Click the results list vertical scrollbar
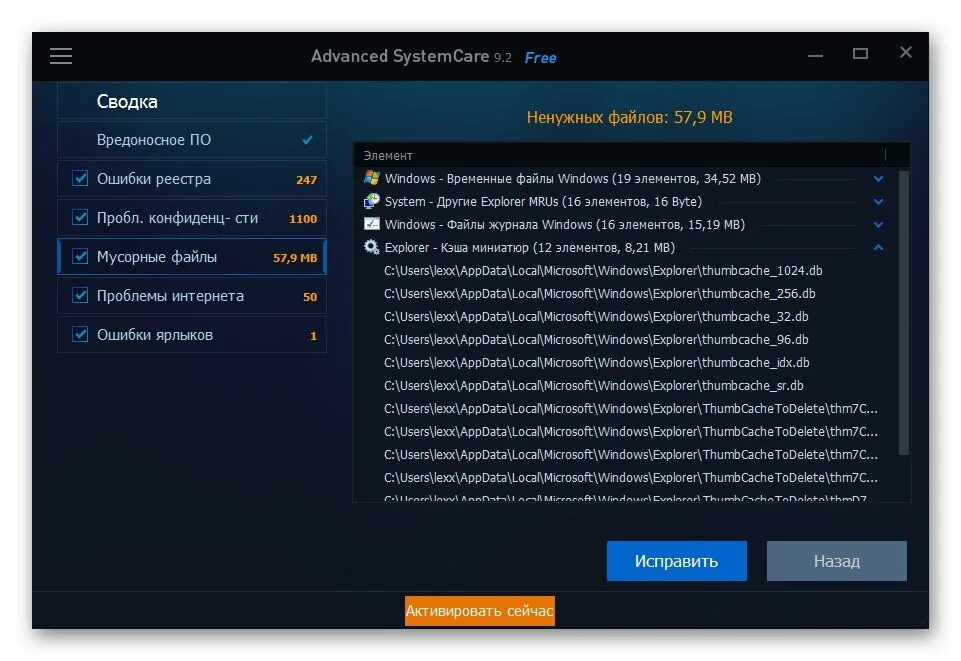This screenshot has width=961, height=661. 903,312
